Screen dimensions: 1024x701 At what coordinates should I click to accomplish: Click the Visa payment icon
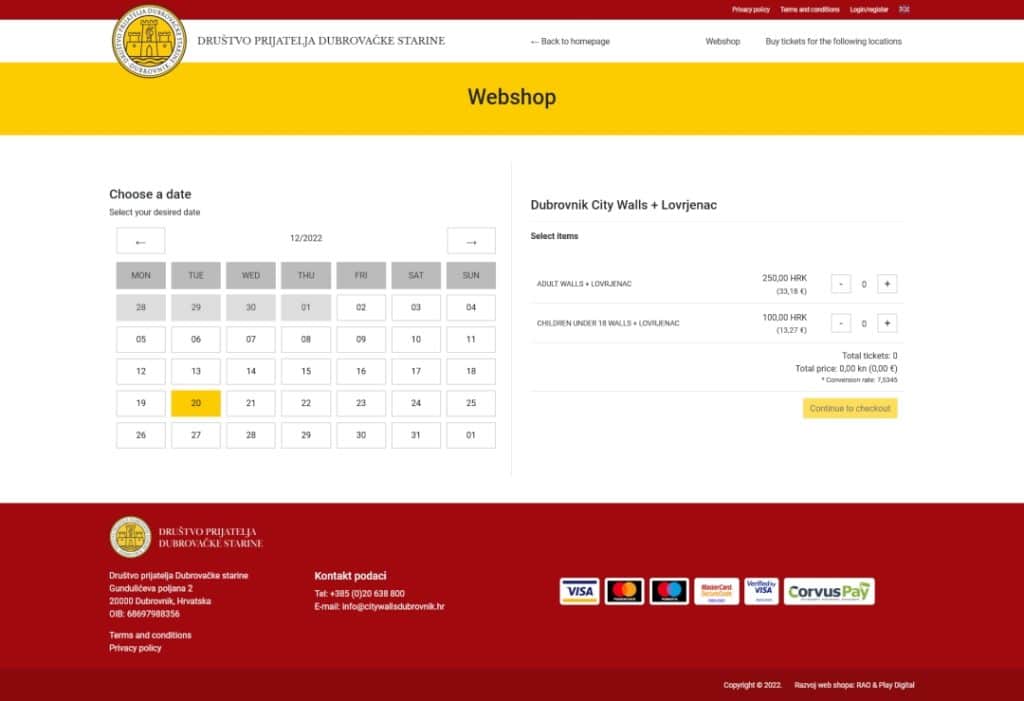578,591
